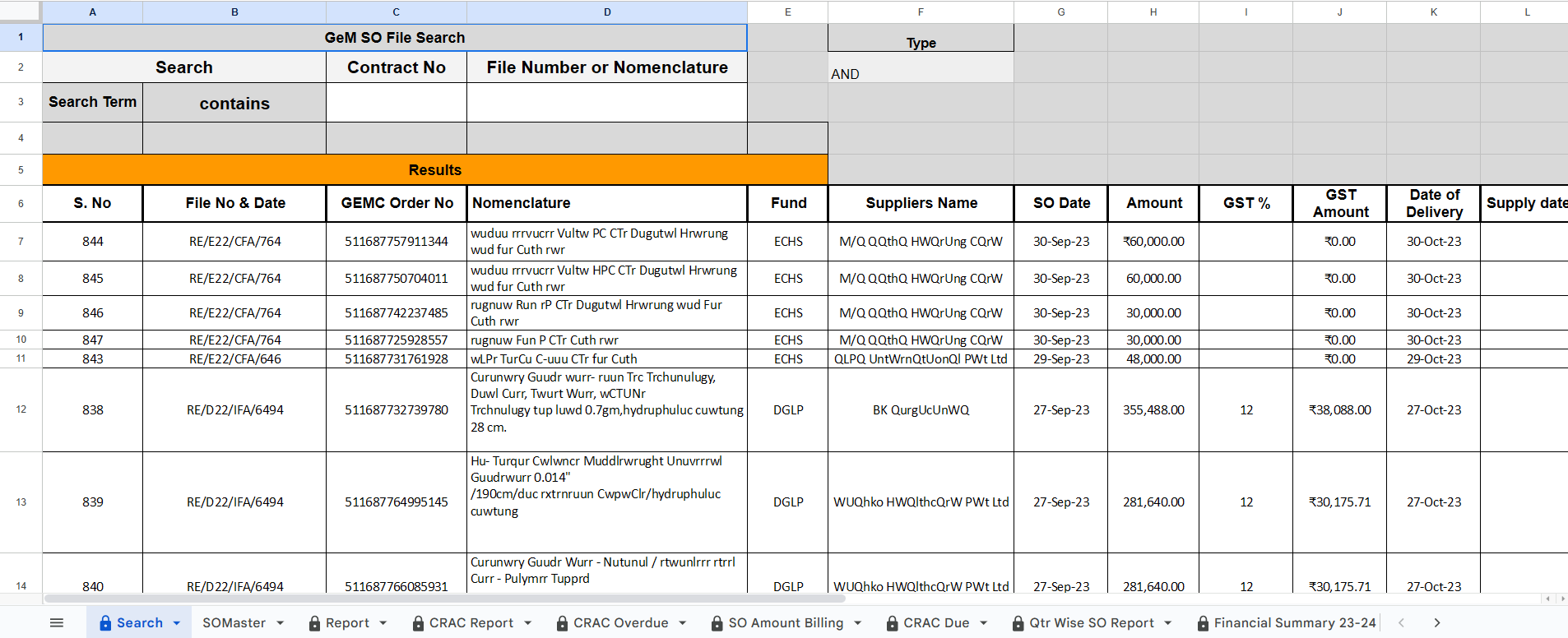
Task: Click the 'Supply date' header cell
Action: pyautogui.click(x=1524, y=203)
